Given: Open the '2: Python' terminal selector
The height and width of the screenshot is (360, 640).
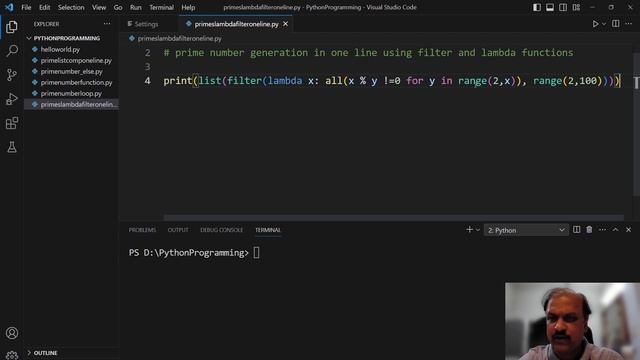Looking at the screenshot, I should coord(526,230).
